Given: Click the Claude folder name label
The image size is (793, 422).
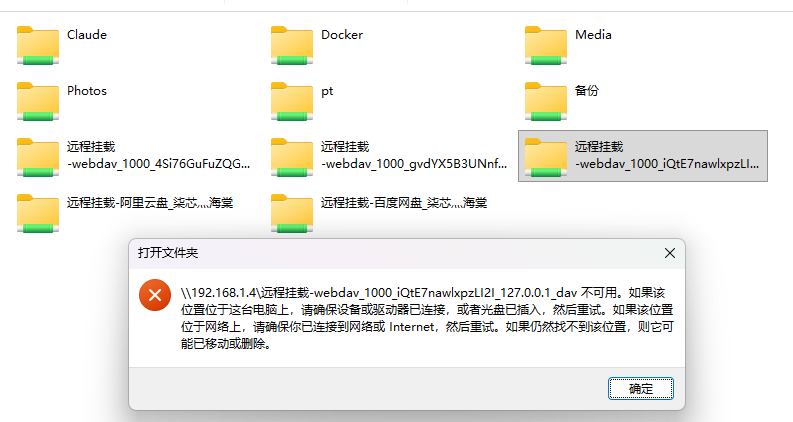Looking at the screenshot, I should [x=87, y=35].
